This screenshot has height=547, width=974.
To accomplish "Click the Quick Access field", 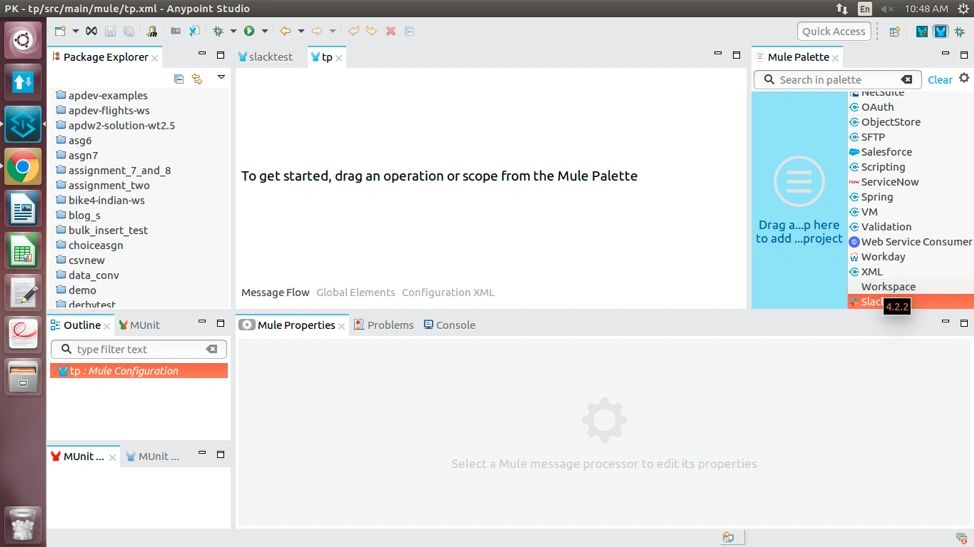I will tap(833, 31).
